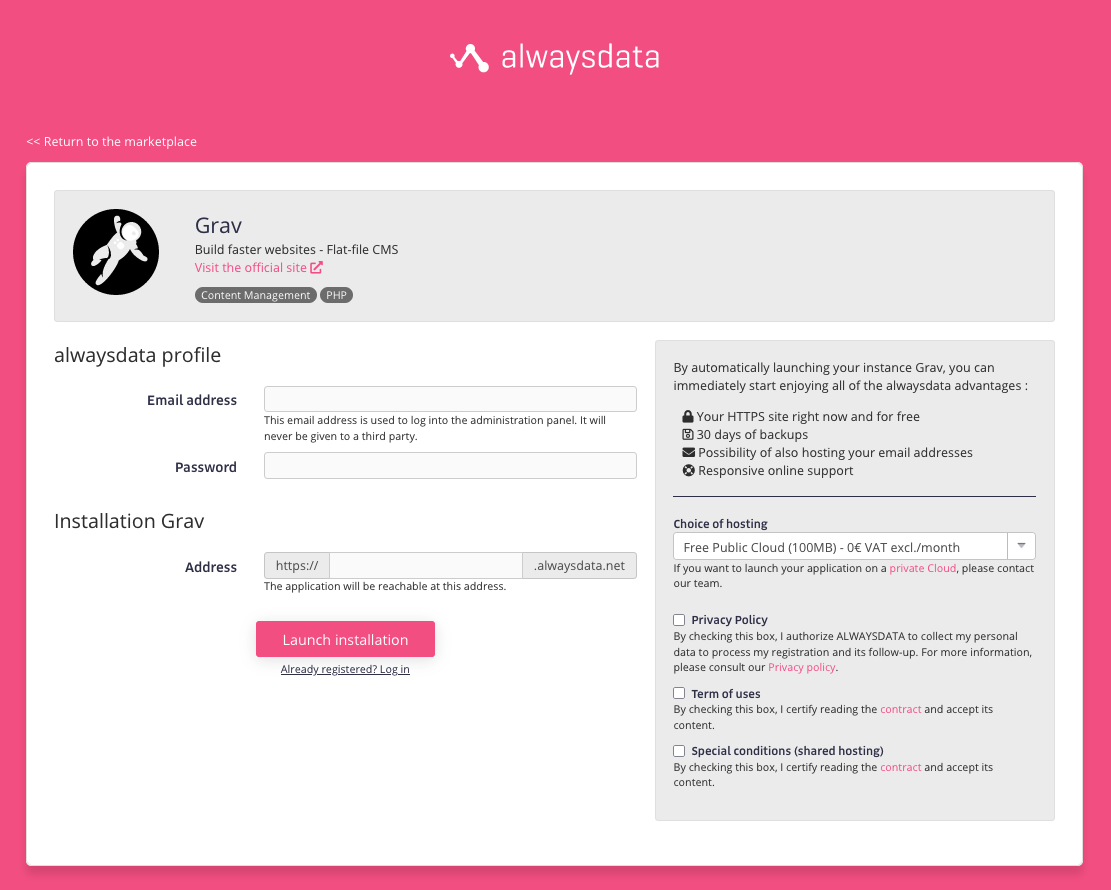
Task: Click into the Password field
Action: pyautogui.click(x=450, y=466)
